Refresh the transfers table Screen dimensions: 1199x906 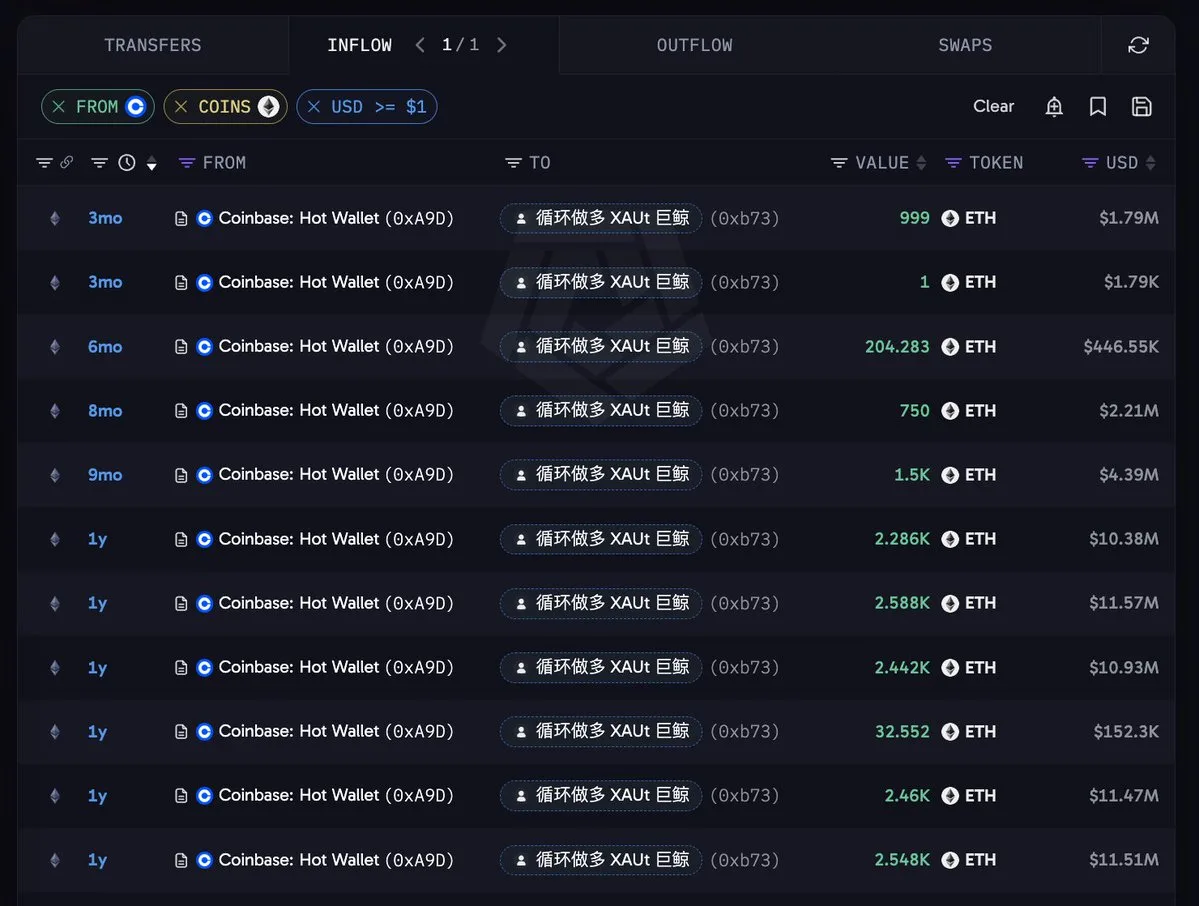[1138, 45]
